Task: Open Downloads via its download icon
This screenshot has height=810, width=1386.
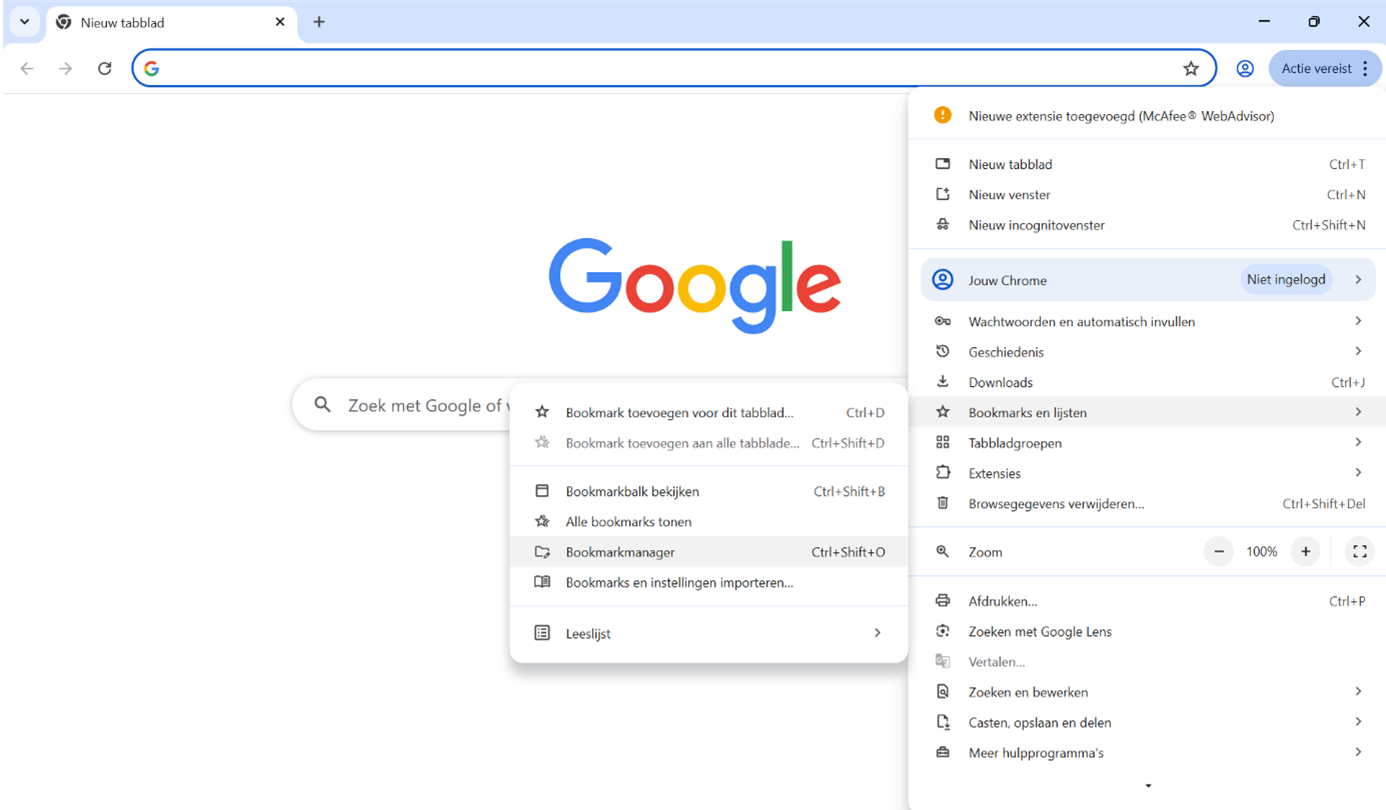Action: click(x=942, y=382)
